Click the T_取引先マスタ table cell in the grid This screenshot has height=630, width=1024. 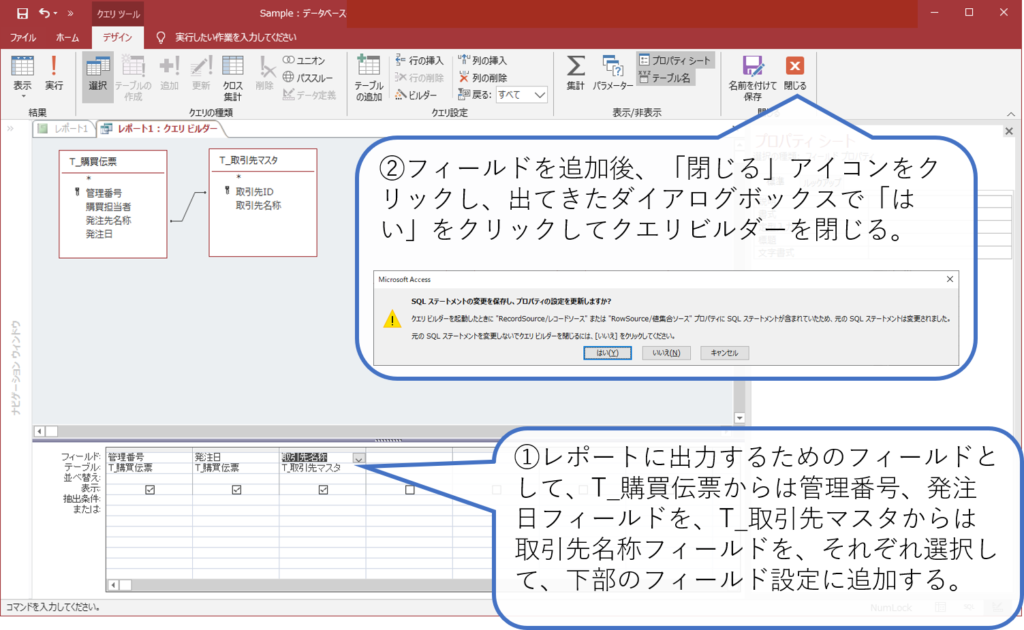click(x=323, y=467)
